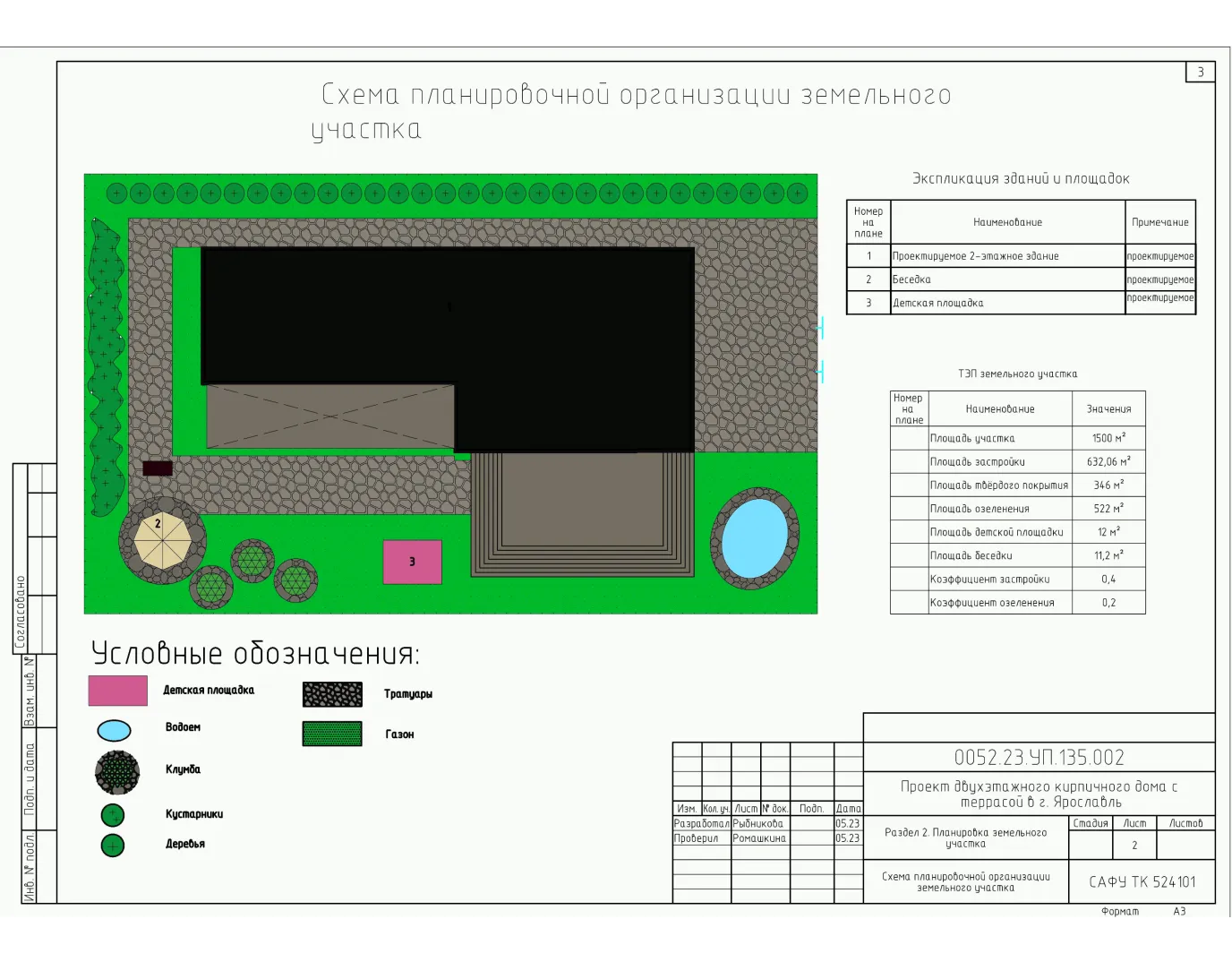Click 'САФУ ТК 524101' in the title block
Screen dimensions: 1232x962
click(1142, 882)
